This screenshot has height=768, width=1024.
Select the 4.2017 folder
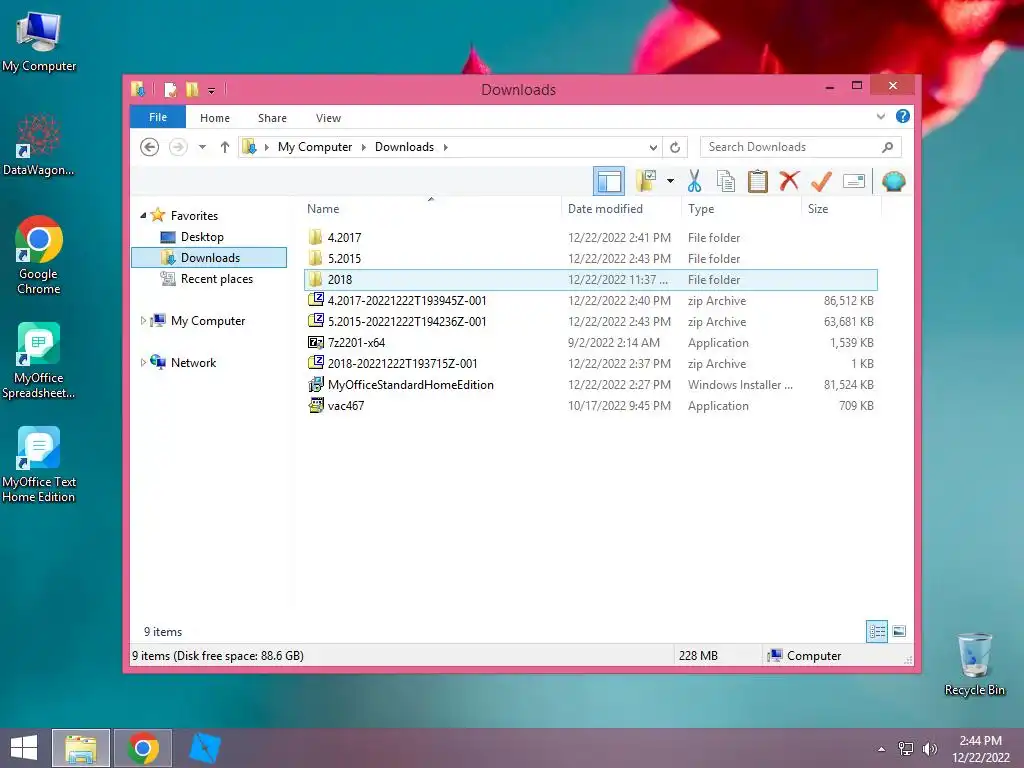(590, 238)
